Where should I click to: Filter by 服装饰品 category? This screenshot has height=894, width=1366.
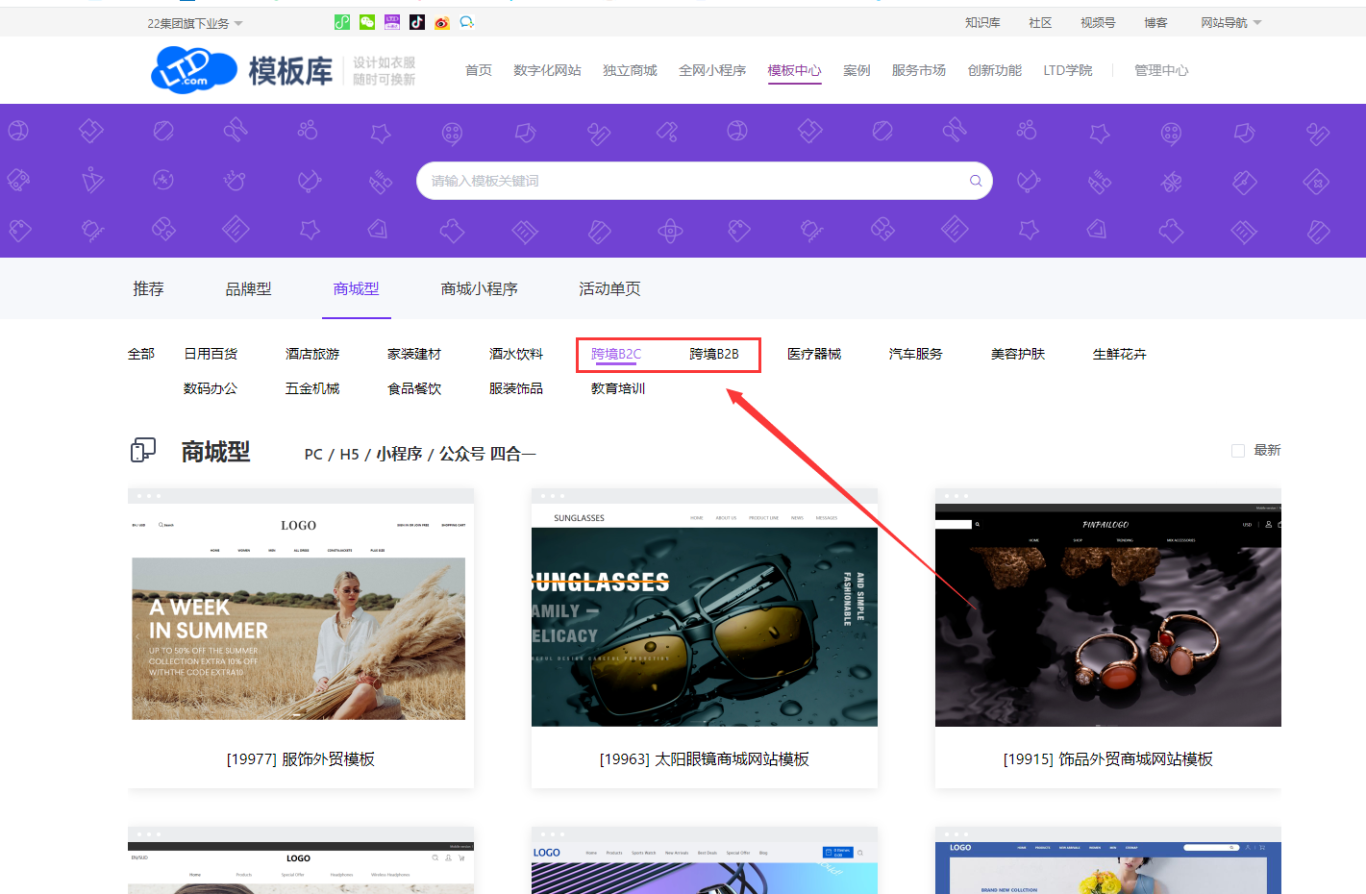[x=516, y=388]
